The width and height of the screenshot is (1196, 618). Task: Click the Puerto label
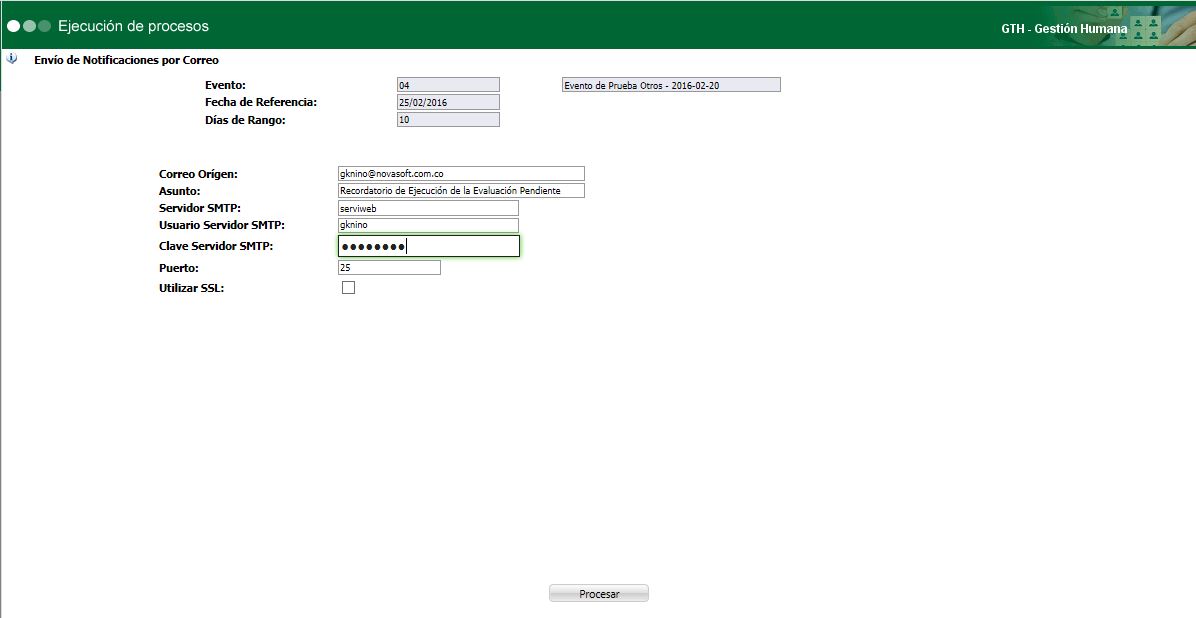tap(178, 269)
